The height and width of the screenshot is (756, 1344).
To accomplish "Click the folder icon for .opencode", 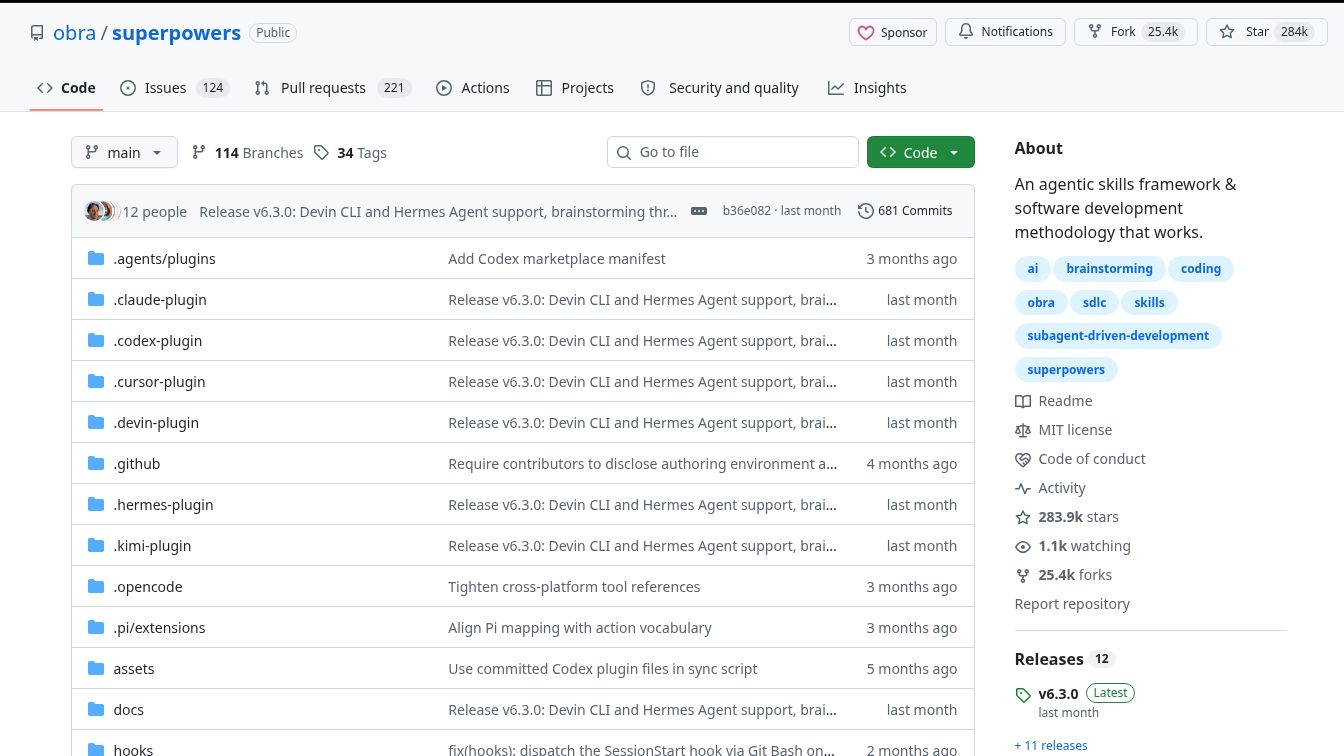I will (96, 587).
